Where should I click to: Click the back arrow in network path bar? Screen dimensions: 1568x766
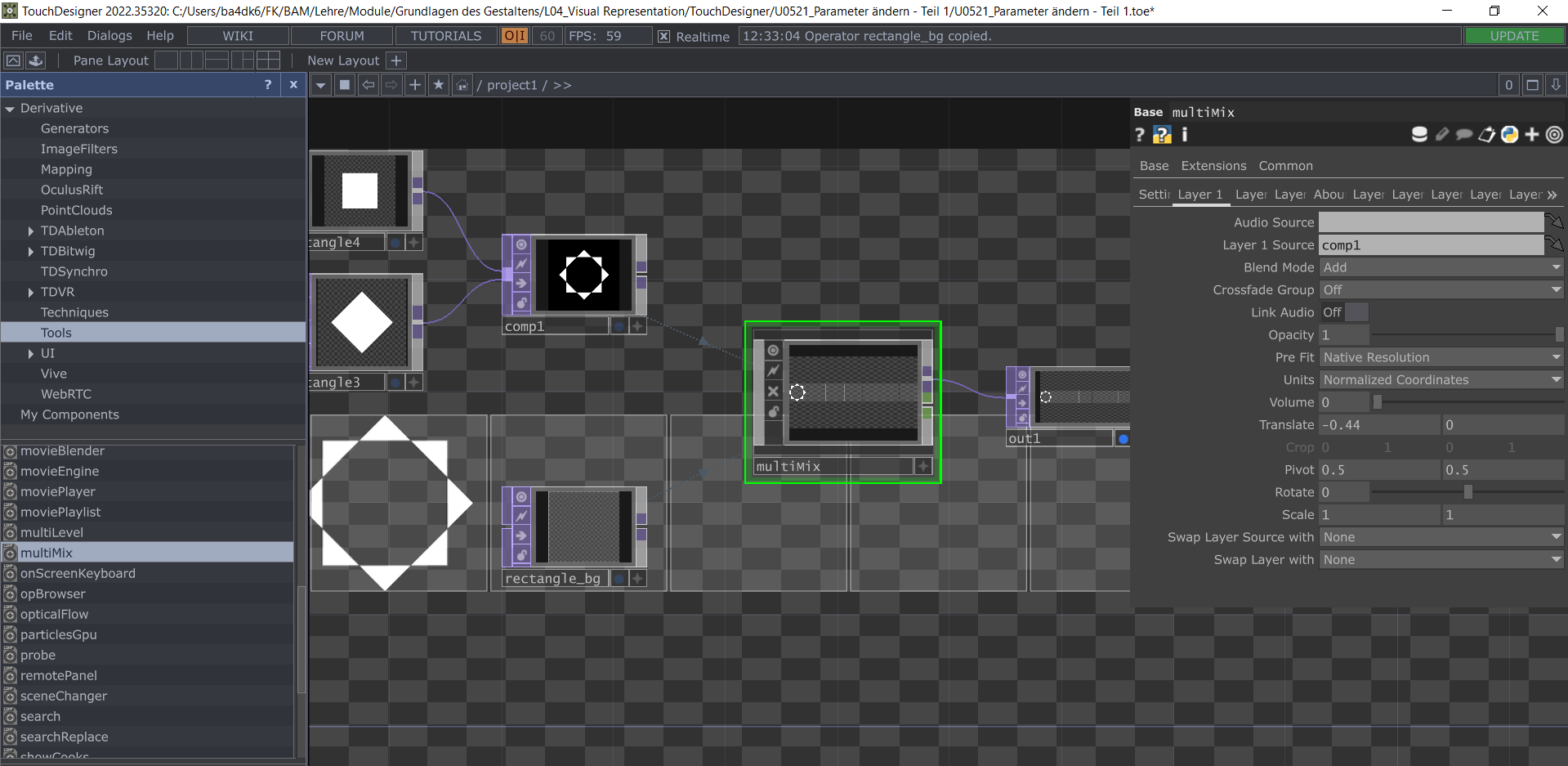(369, 85)
